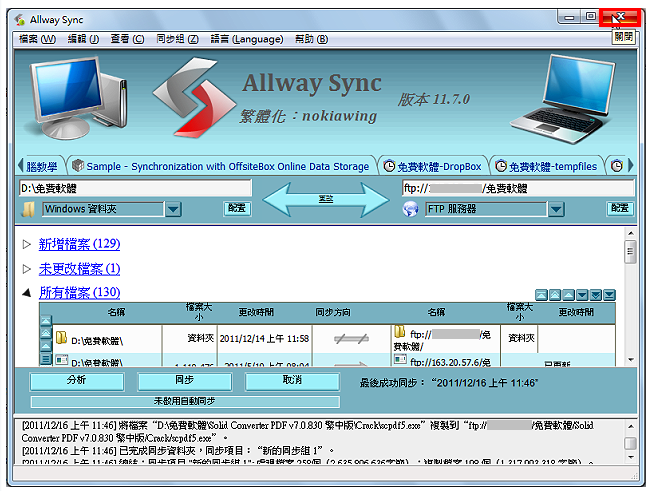Open the 編輯 (J) menu
This screenshot has height=491, width=655.
(x=83, y=39)
